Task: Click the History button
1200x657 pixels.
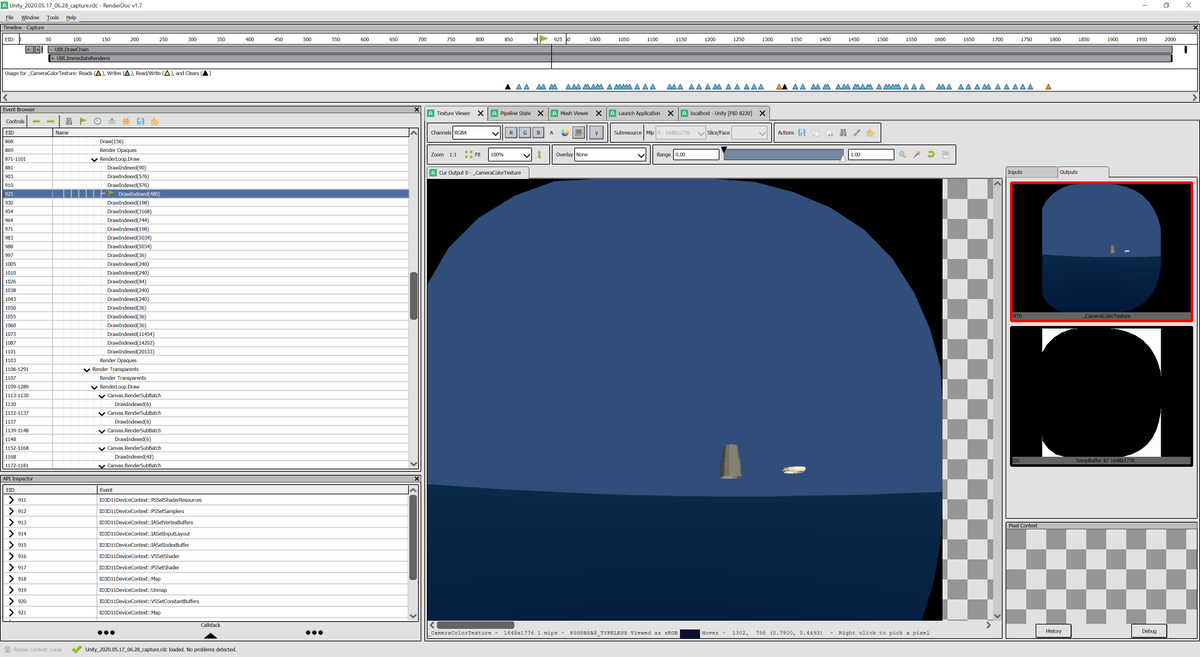Action: [x=1053, y=631]
